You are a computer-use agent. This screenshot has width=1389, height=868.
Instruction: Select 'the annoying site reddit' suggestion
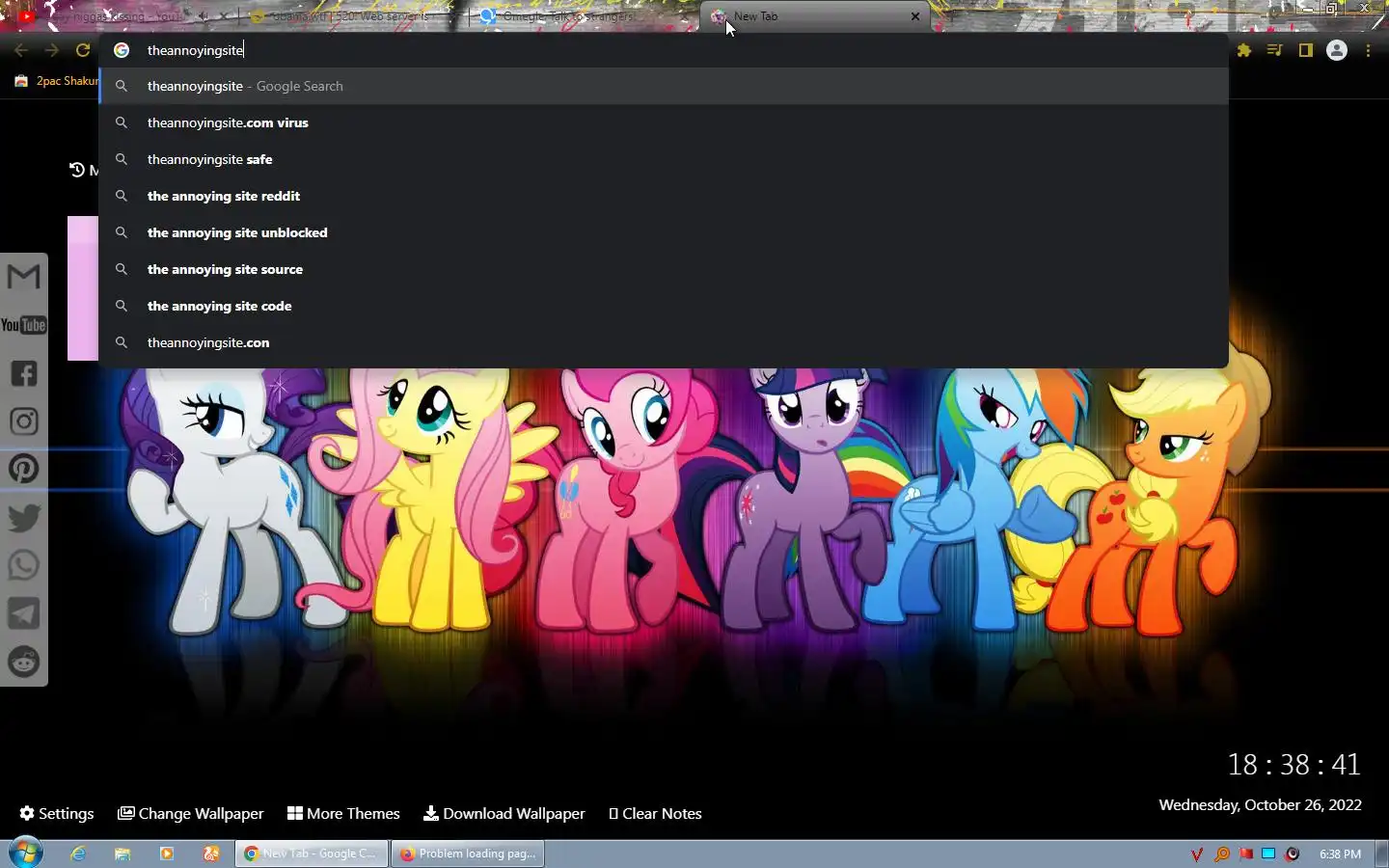click(664, 196)
